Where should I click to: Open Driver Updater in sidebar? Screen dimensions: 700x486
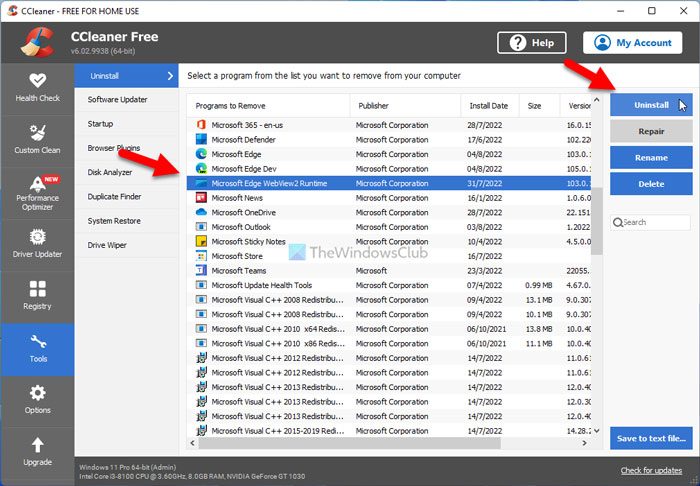[x=38, y=245]
